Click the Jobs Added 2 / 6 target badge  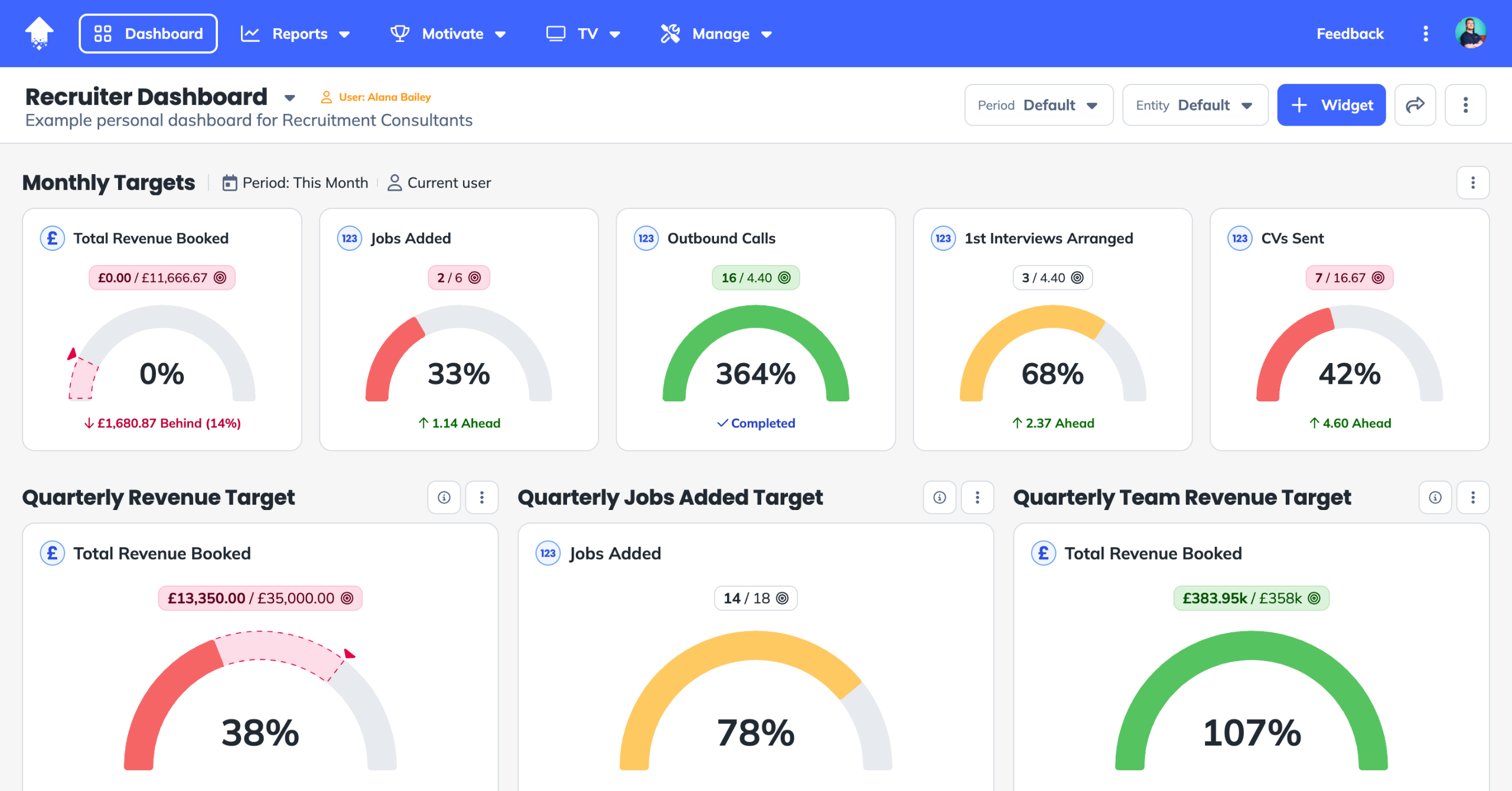458,278
